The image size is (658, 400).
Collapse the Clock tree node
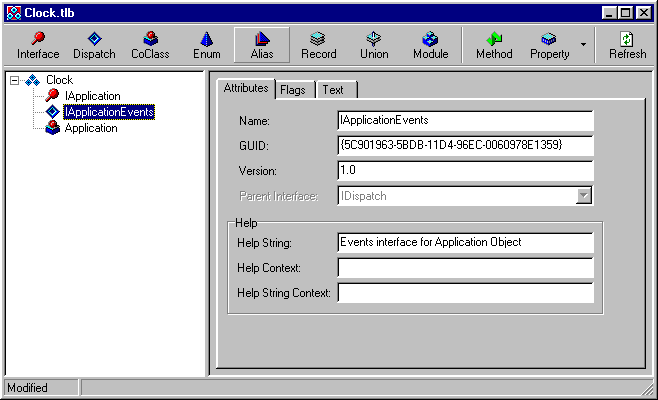(14, 80)
